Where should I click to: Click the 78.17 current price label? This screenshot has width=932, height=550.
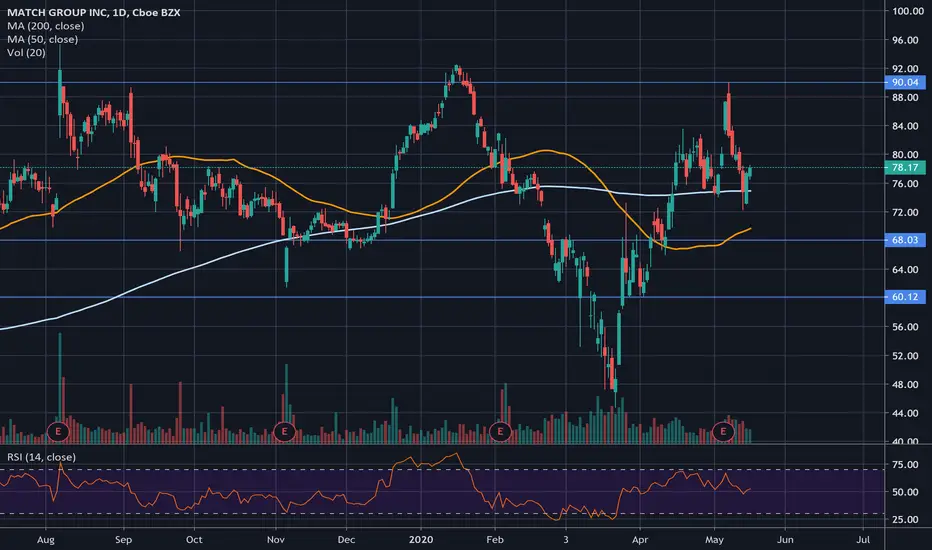click(x=905, y=168)
